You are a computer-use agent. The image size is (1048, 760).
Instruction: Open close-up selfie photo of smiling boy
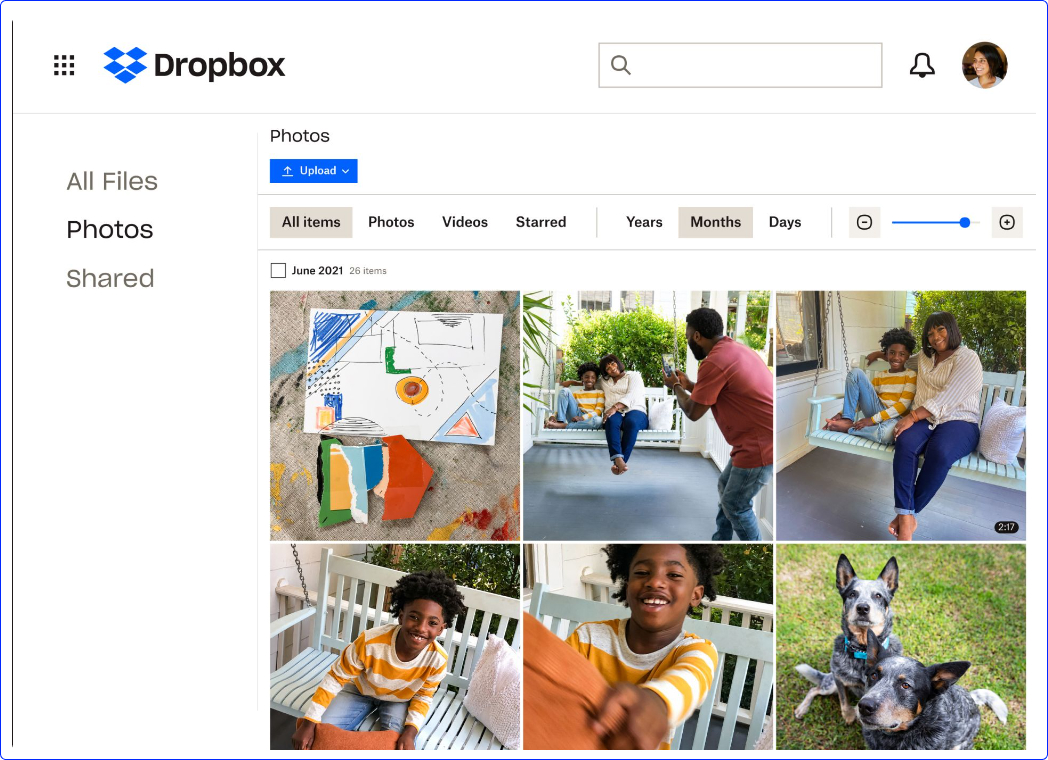pos(648,646)
